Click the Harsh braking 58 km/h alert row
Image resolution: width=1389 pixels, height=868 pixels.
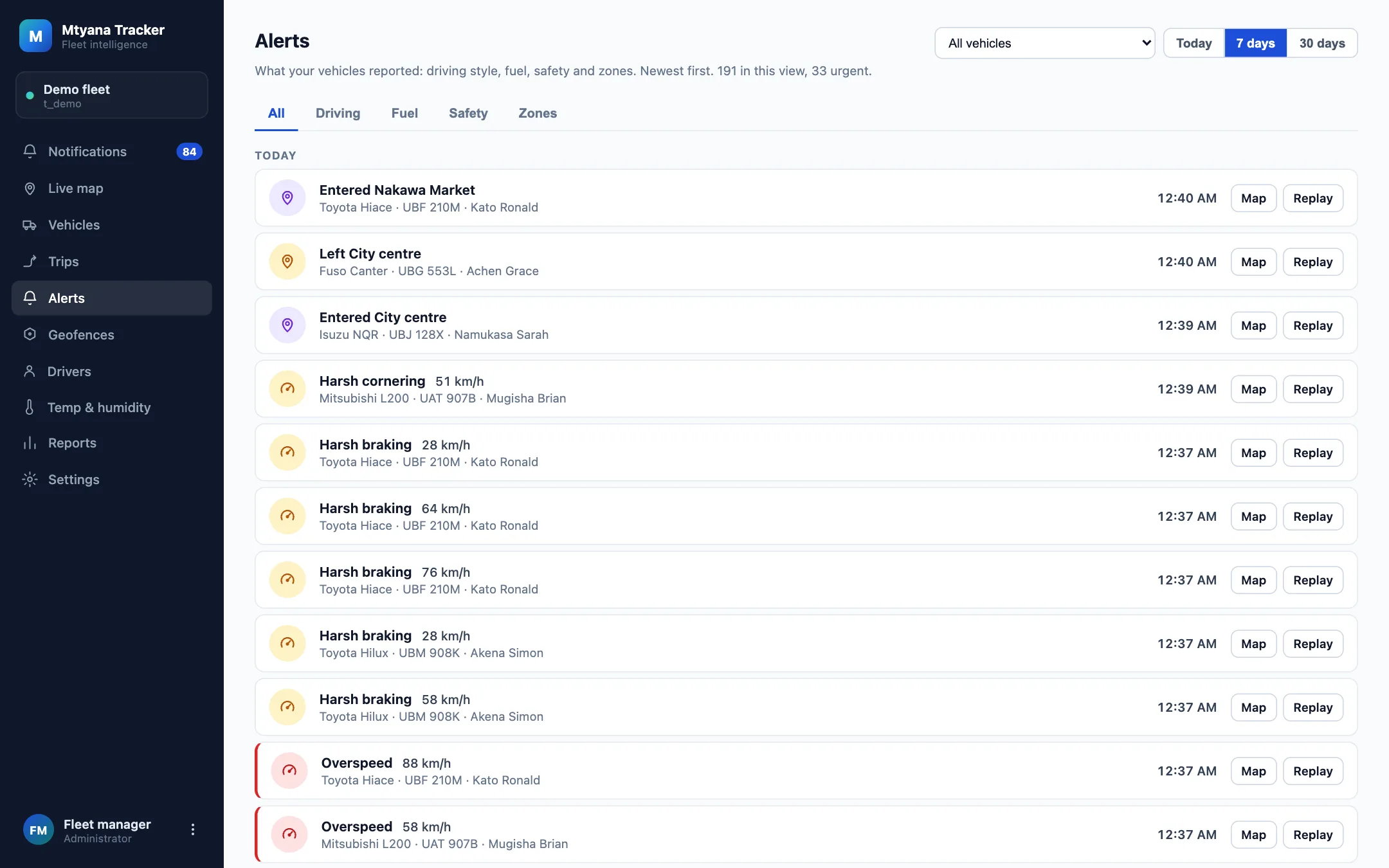806,707
